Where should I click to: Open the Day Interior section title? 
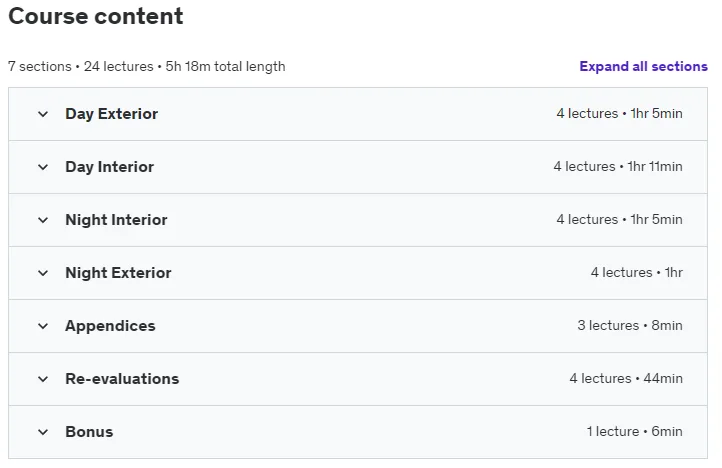[110, 167]
